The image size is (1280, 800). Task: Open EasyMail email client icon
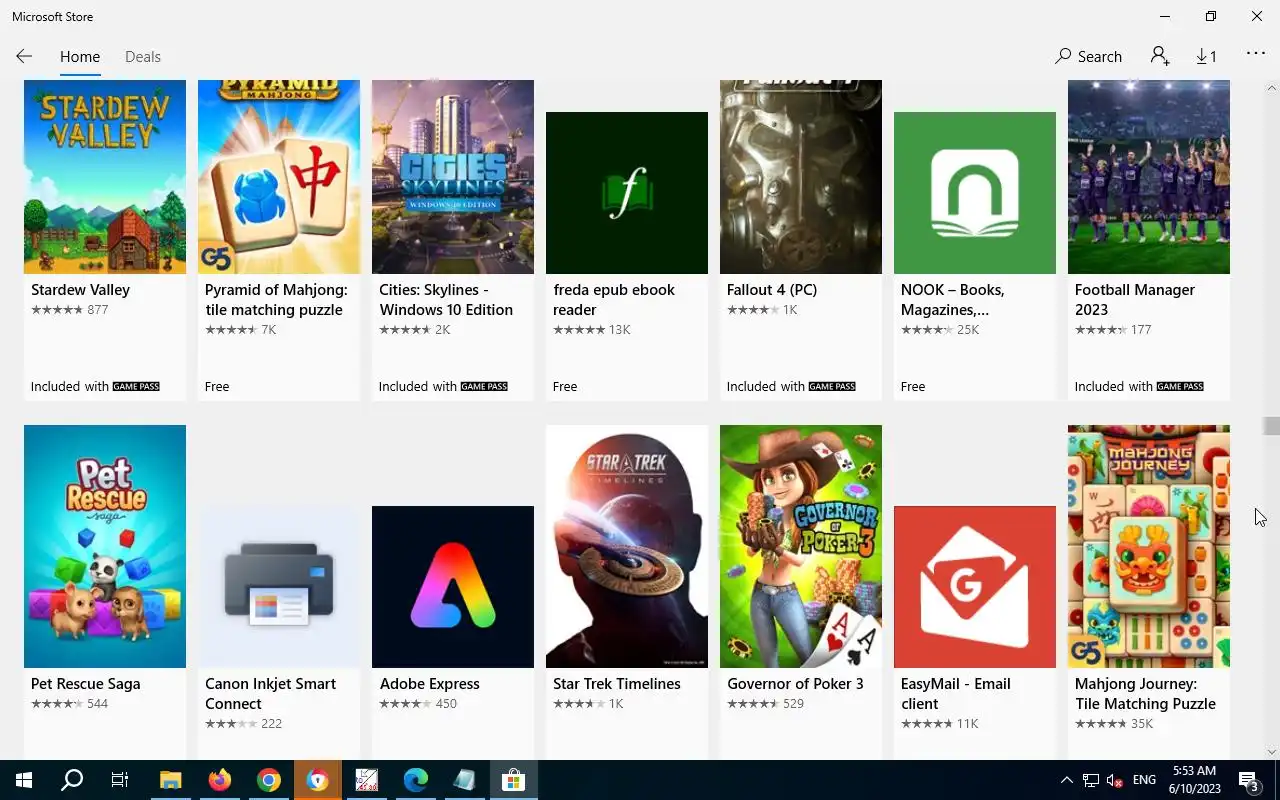coord(975,587)
